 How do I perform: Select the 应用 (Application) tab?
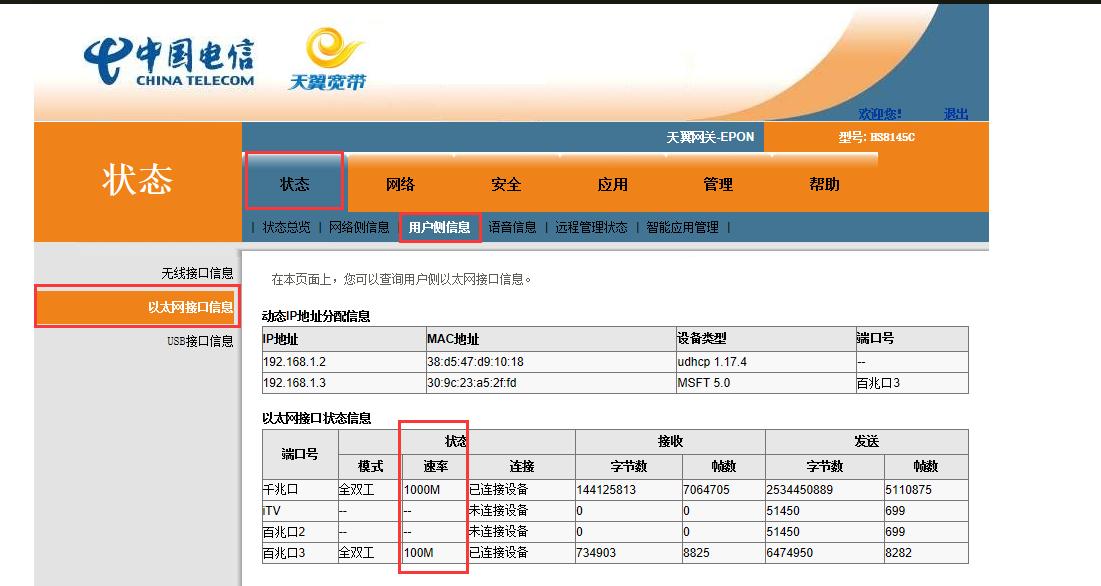pyautogui.click(x=613, y=184)
